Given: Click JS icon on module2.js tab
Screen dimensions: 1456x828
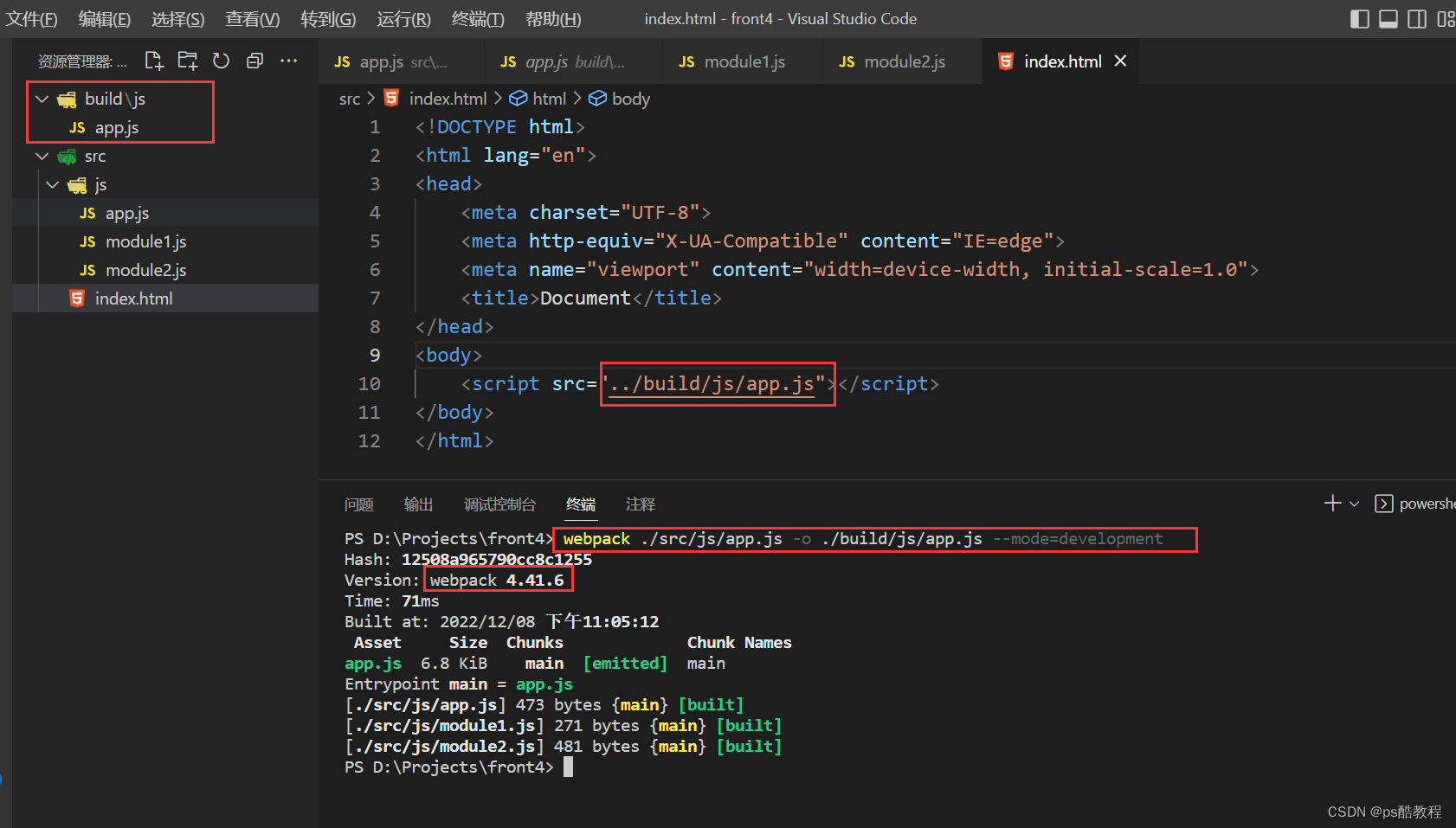Looking at the screenshot, I should (847, 62).
